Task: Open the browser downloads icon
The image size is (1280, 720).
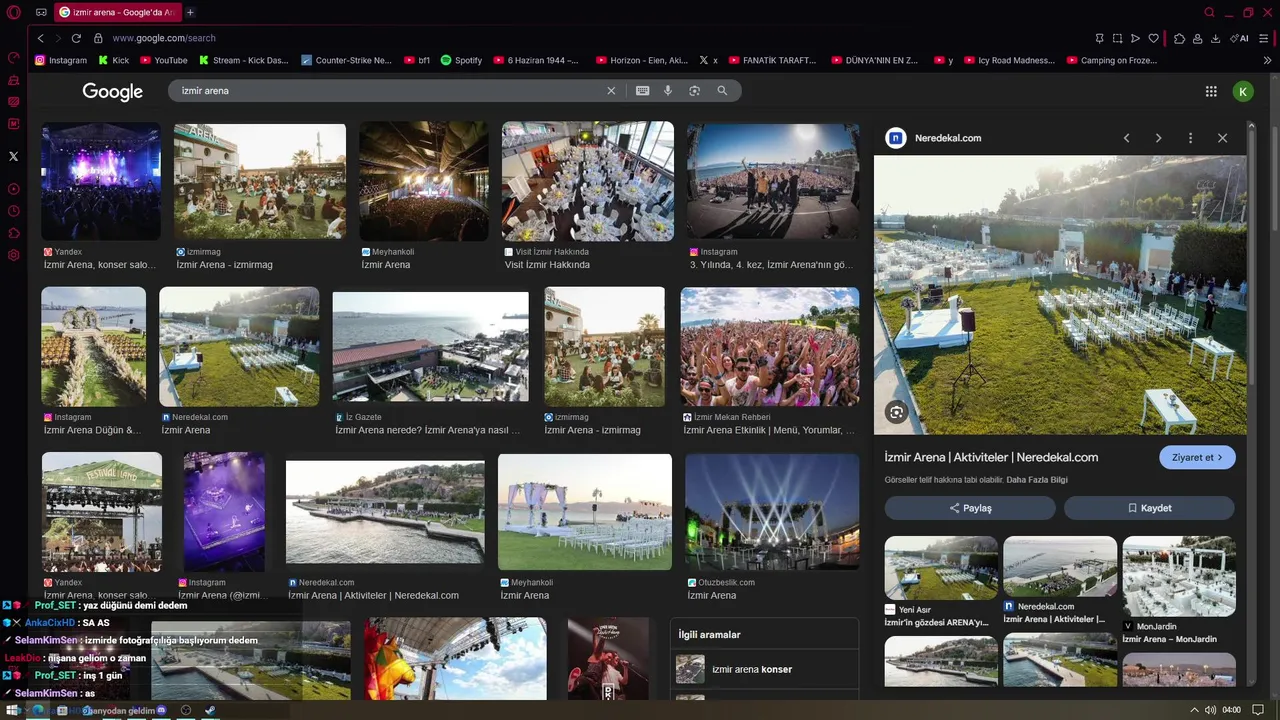Action: point(1215,38)
